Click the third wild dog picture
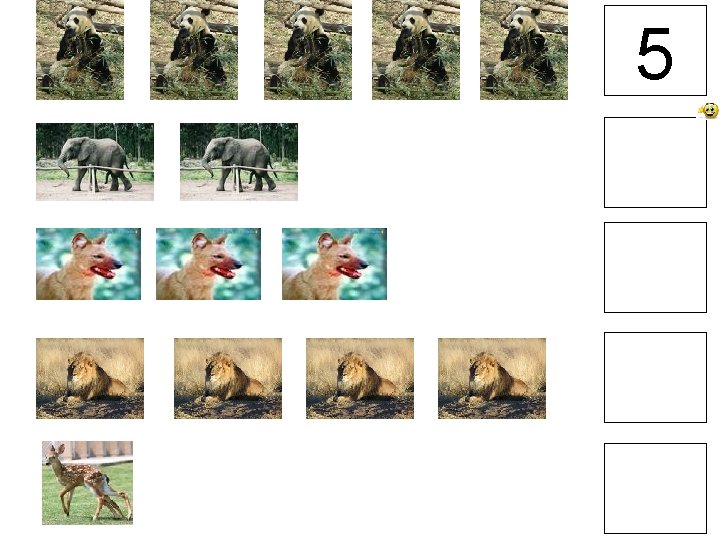The image size is (720, 540). click(x=334, y=264)
